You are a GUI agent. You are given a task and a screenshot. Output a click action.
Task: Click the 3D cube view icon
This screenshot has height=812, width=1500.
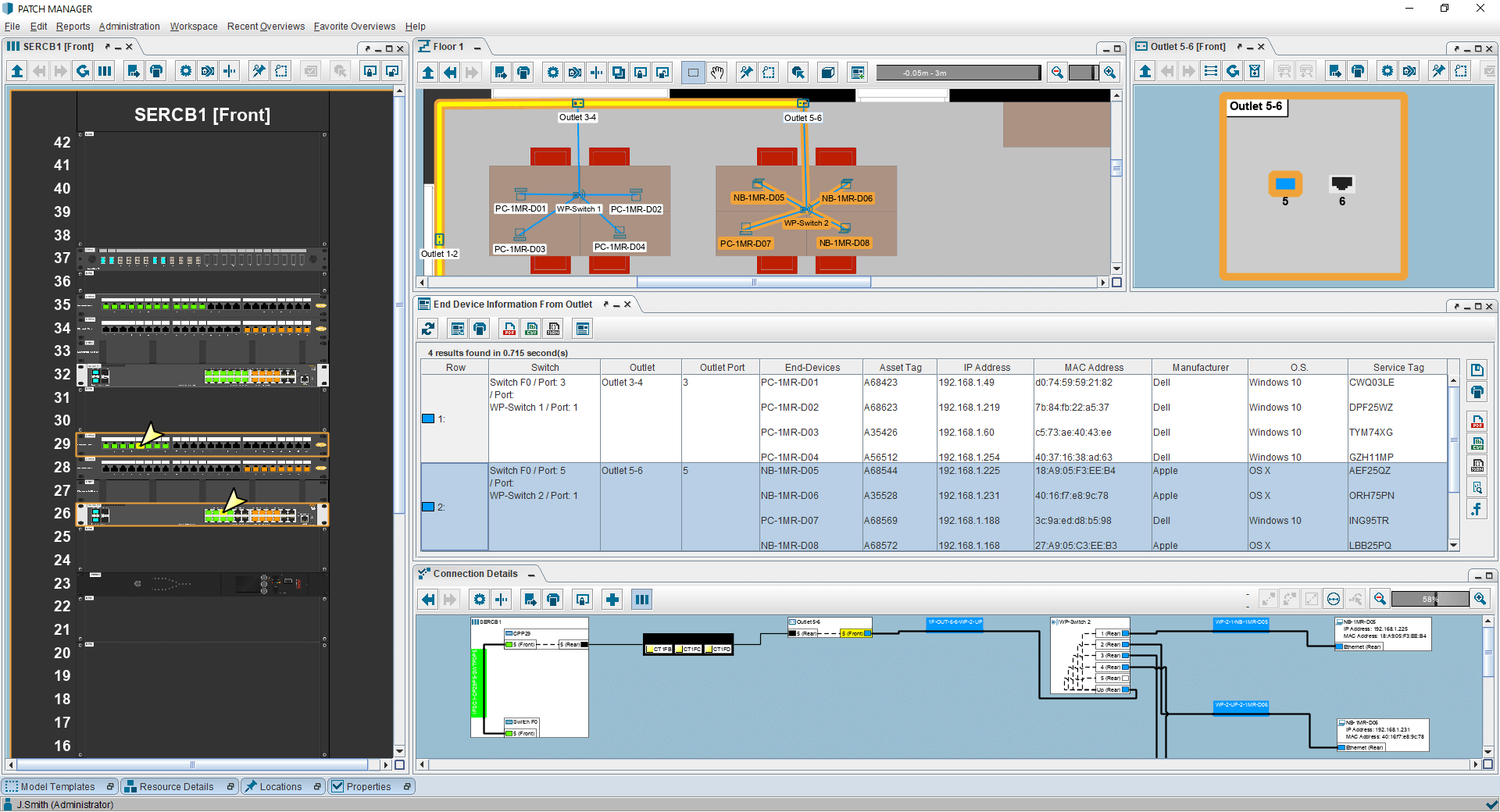[828, 73]
